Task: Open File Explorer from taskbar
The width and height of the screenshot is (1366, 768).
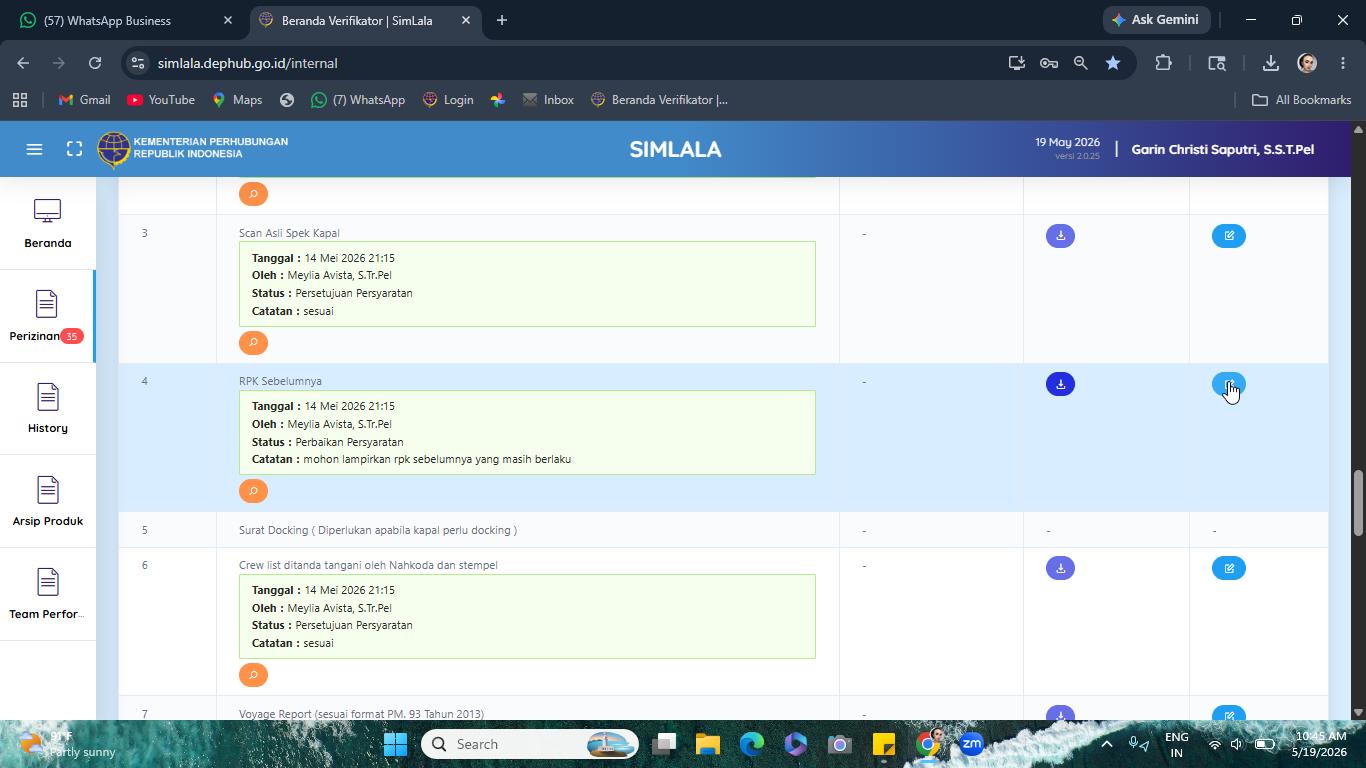Action: pos(708,744)
